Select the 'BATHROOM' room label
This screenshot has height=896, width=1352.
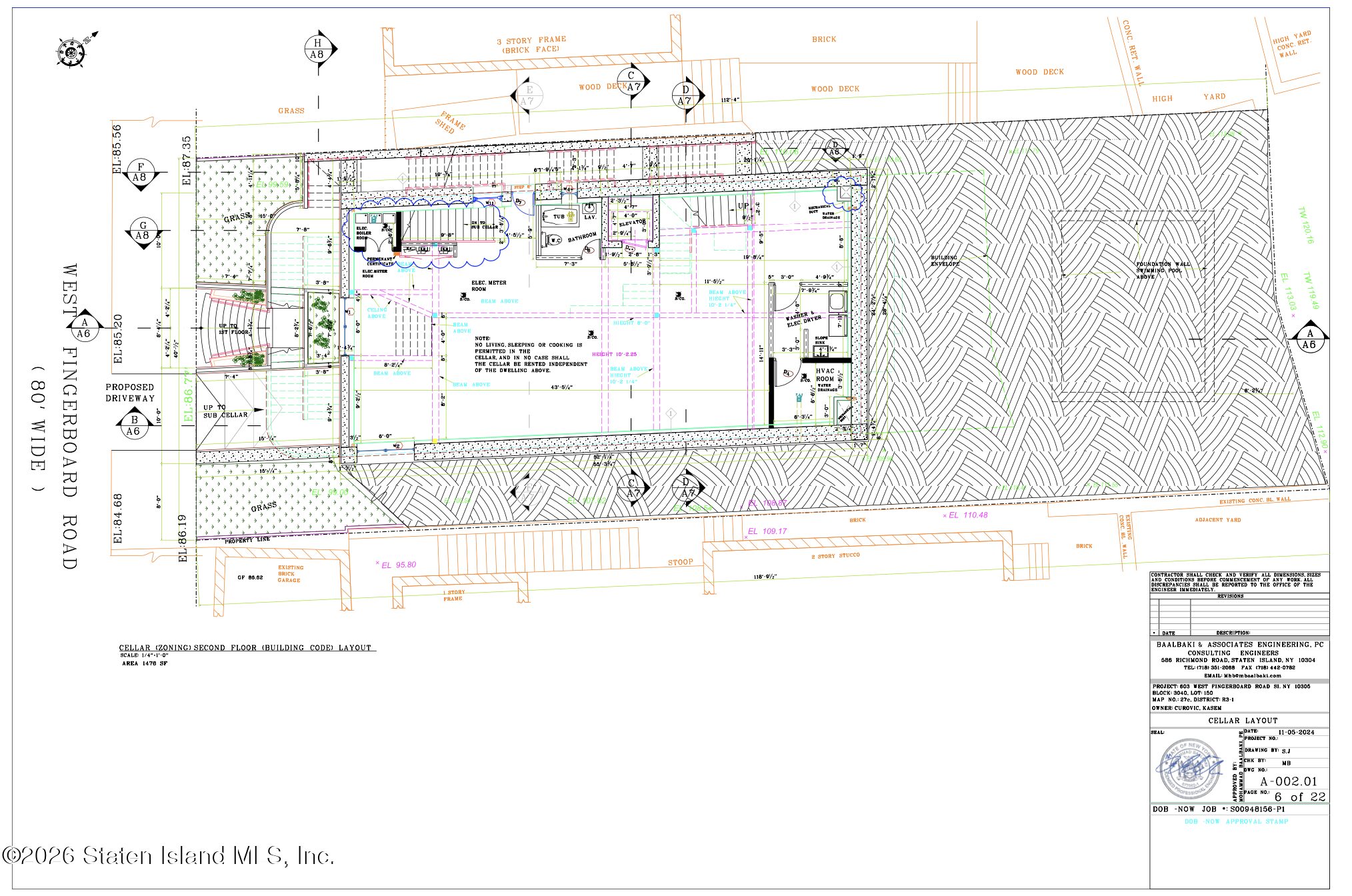click(582, 237)
